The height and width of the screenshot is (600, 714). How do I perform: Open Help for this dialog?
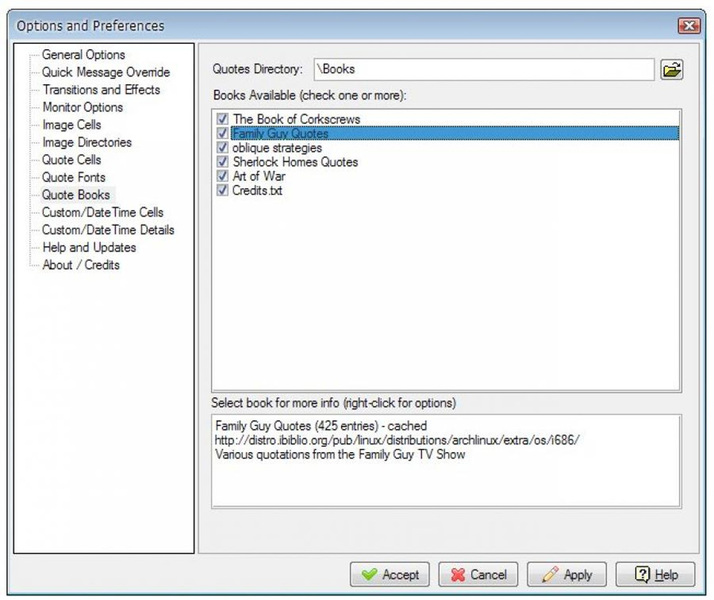point(655,575)
